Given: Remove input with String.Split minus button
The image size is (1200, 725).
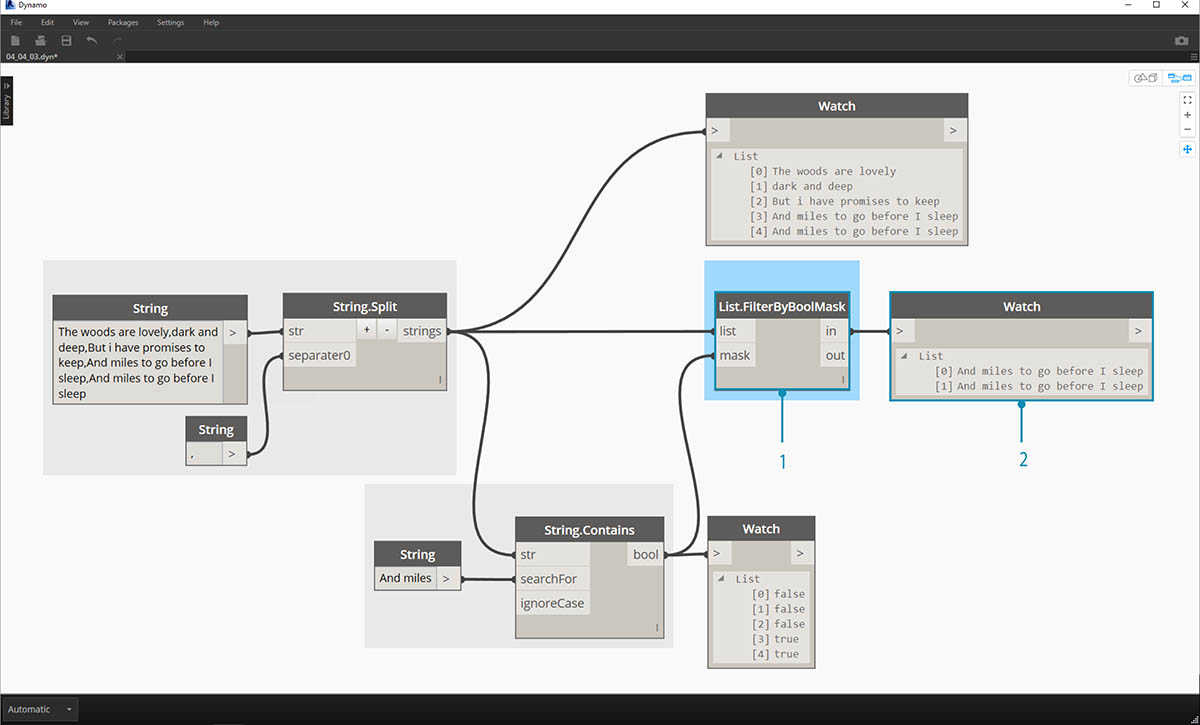Looking at the screenshot, I should pos(386,330).
